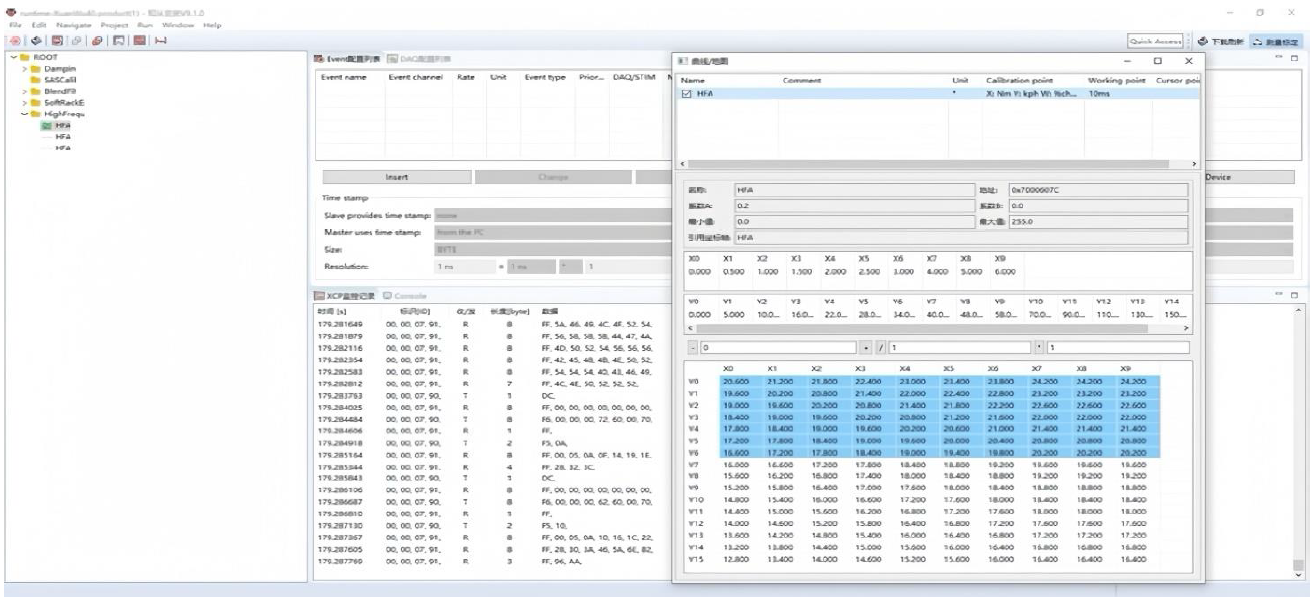Click the Quick Access field
Image resolution: width=1313 pixels, height=600 pixels.
click(x=1155, y=42)
